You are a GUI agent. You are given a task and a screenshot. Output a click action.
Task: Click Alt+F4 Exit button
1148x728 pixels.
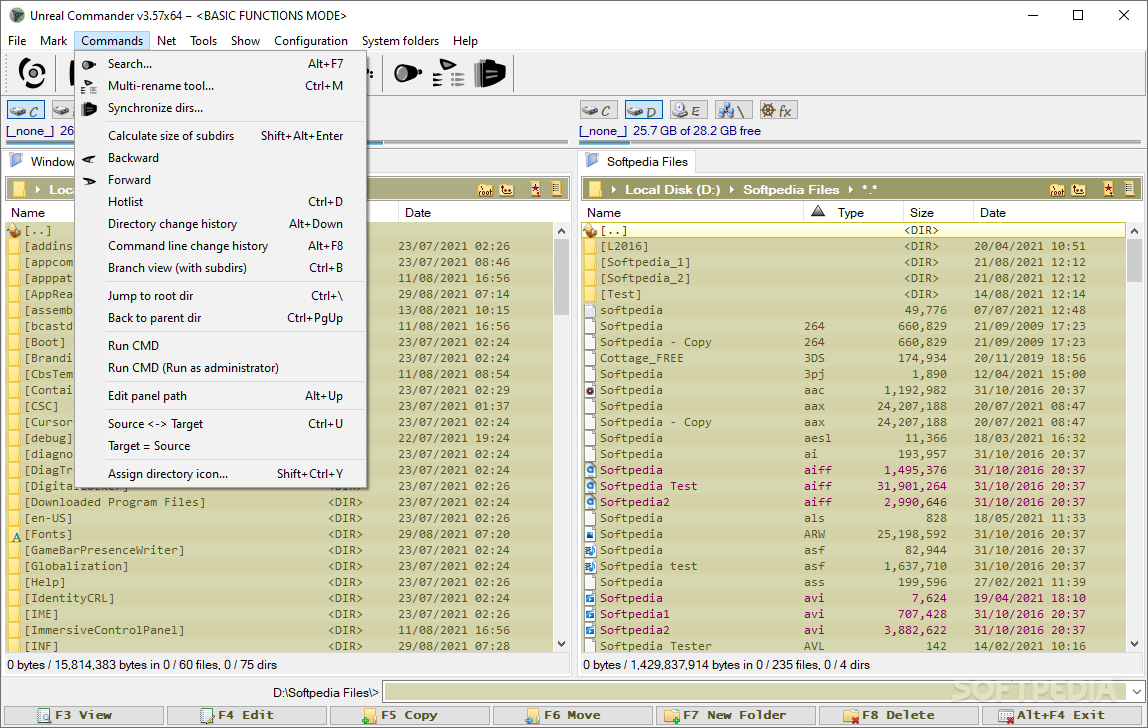pyautogui.click(x=1062, y=716)
